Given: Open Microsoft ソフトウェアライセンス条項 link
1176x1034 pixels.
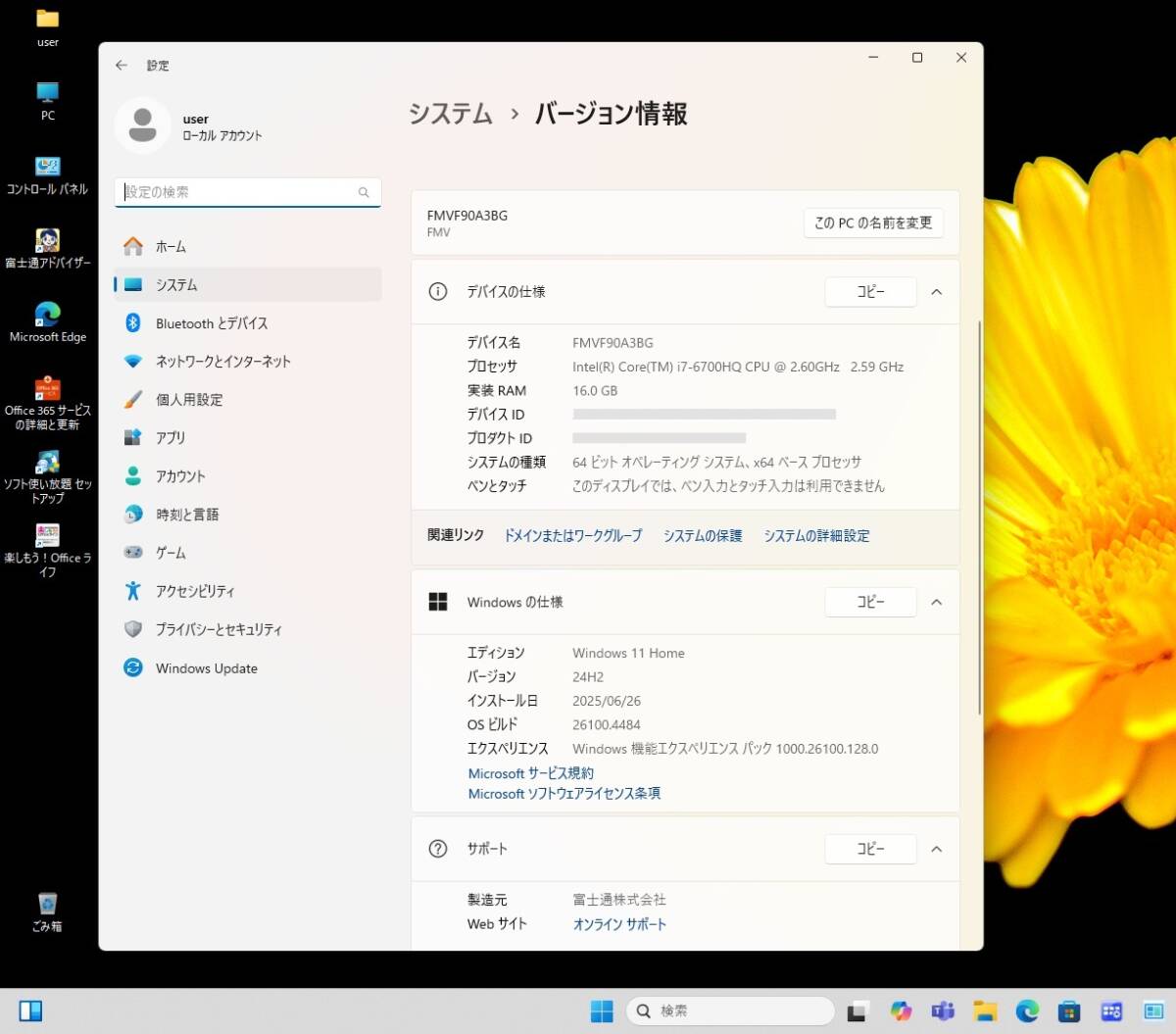Looking at the screenshot, I should pyautogui.click(x=563, y=794).
